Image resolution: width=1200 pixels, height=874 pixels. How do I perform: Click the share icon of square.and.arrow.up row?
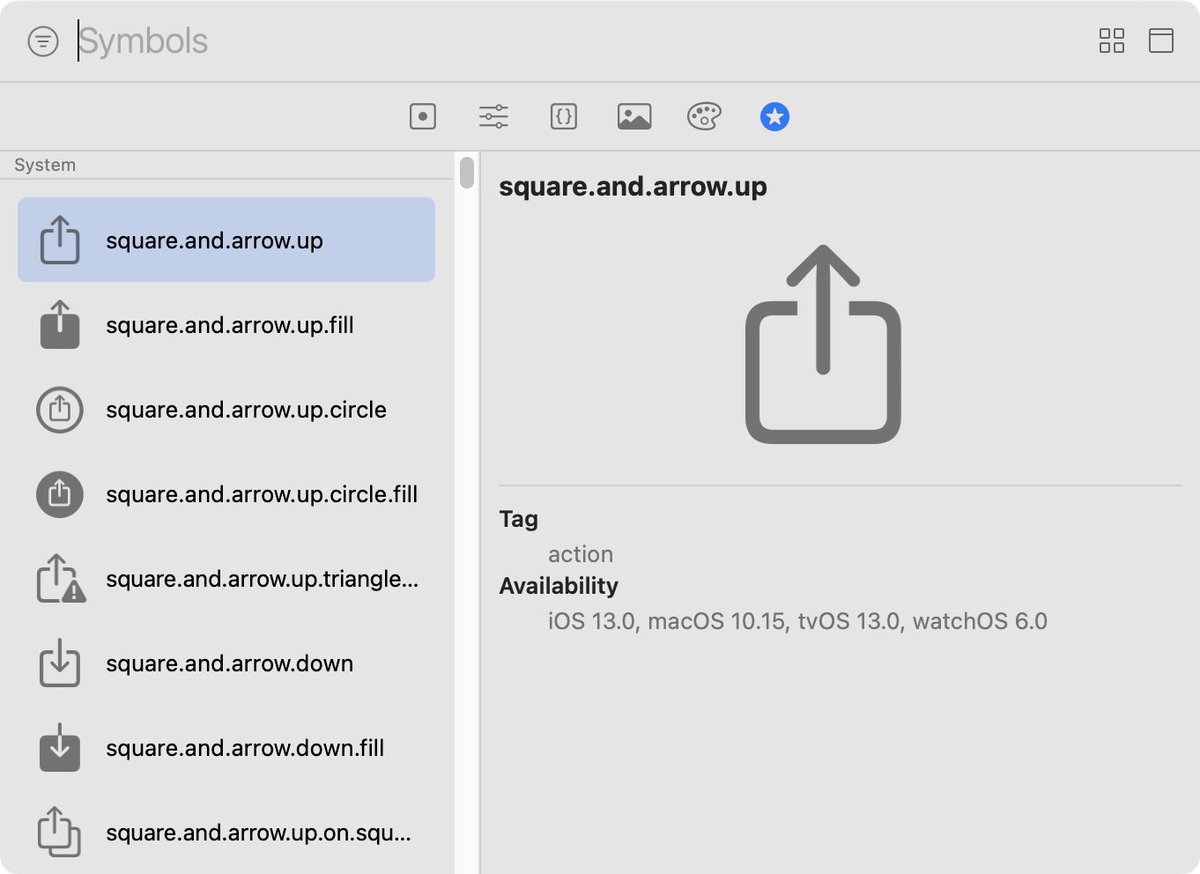pyautogui.click(x=59, y=240)
